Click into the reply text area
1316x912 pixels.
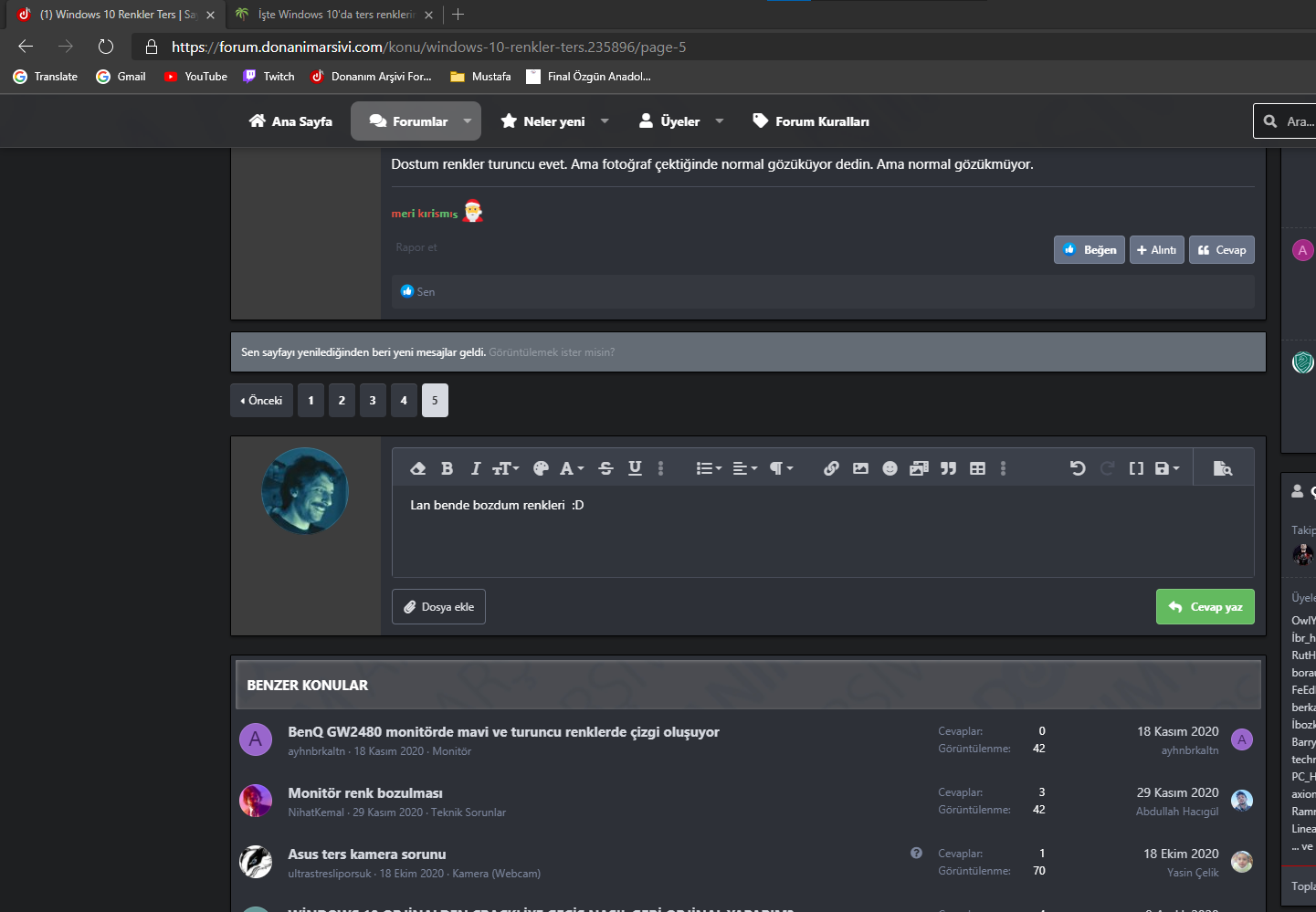[823, 532]
